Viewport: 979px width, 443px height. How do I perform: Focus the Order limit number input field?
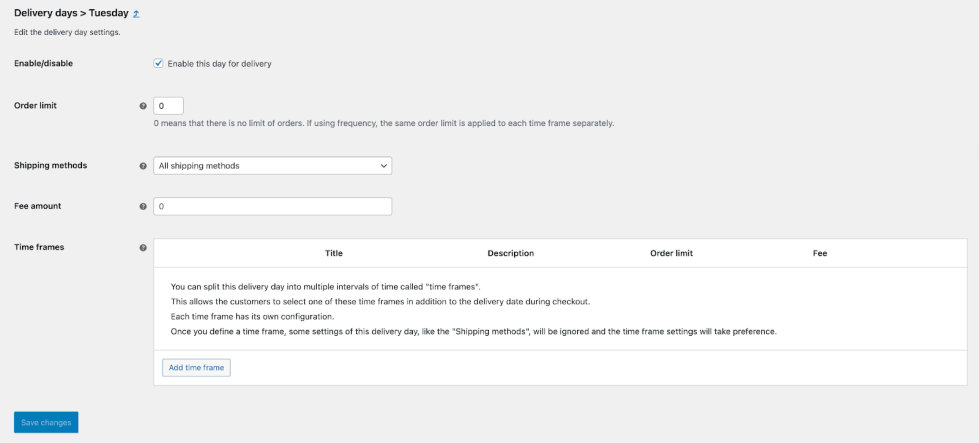point(168,106)
